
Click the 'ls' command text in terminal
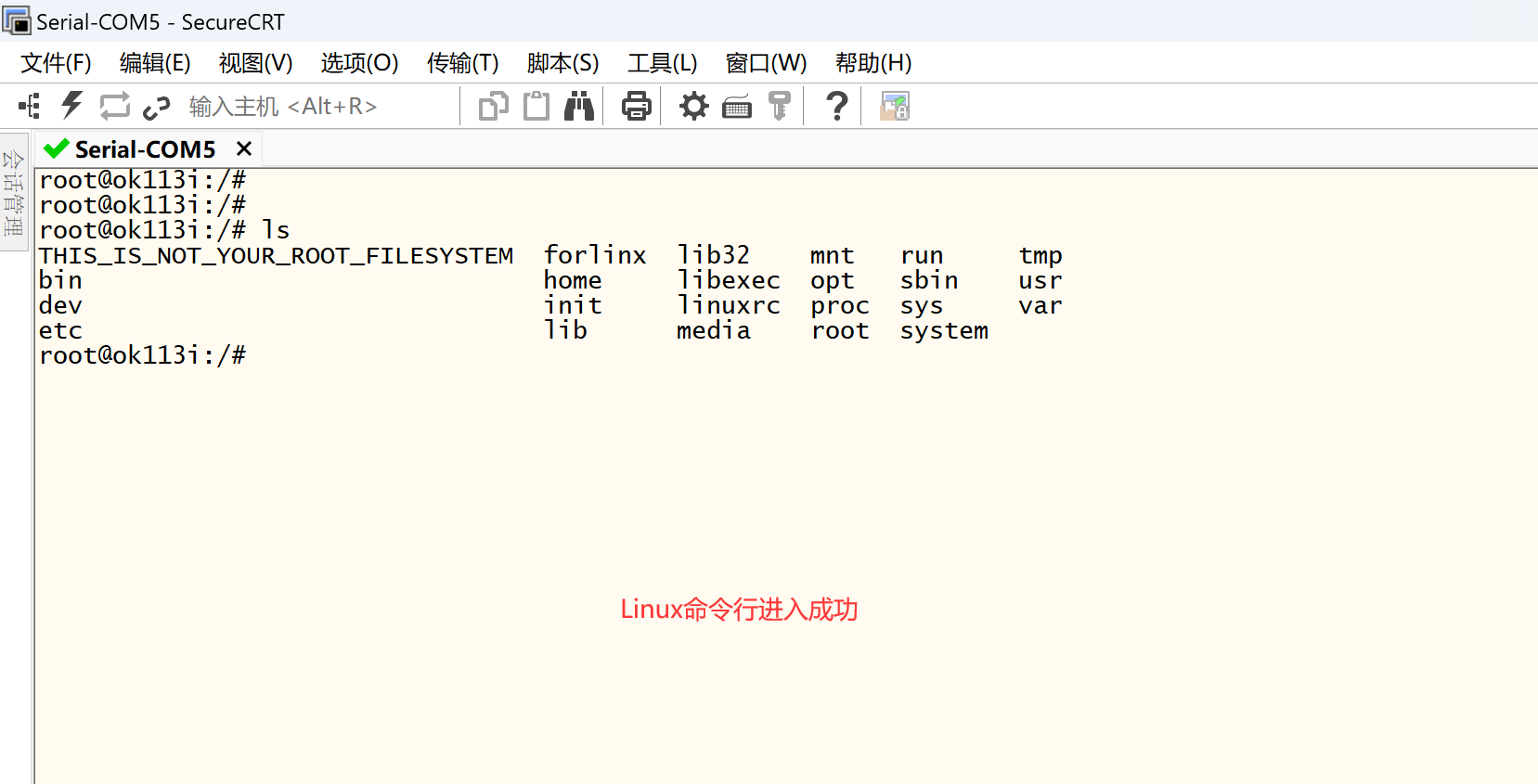click(x=276, y=230)
